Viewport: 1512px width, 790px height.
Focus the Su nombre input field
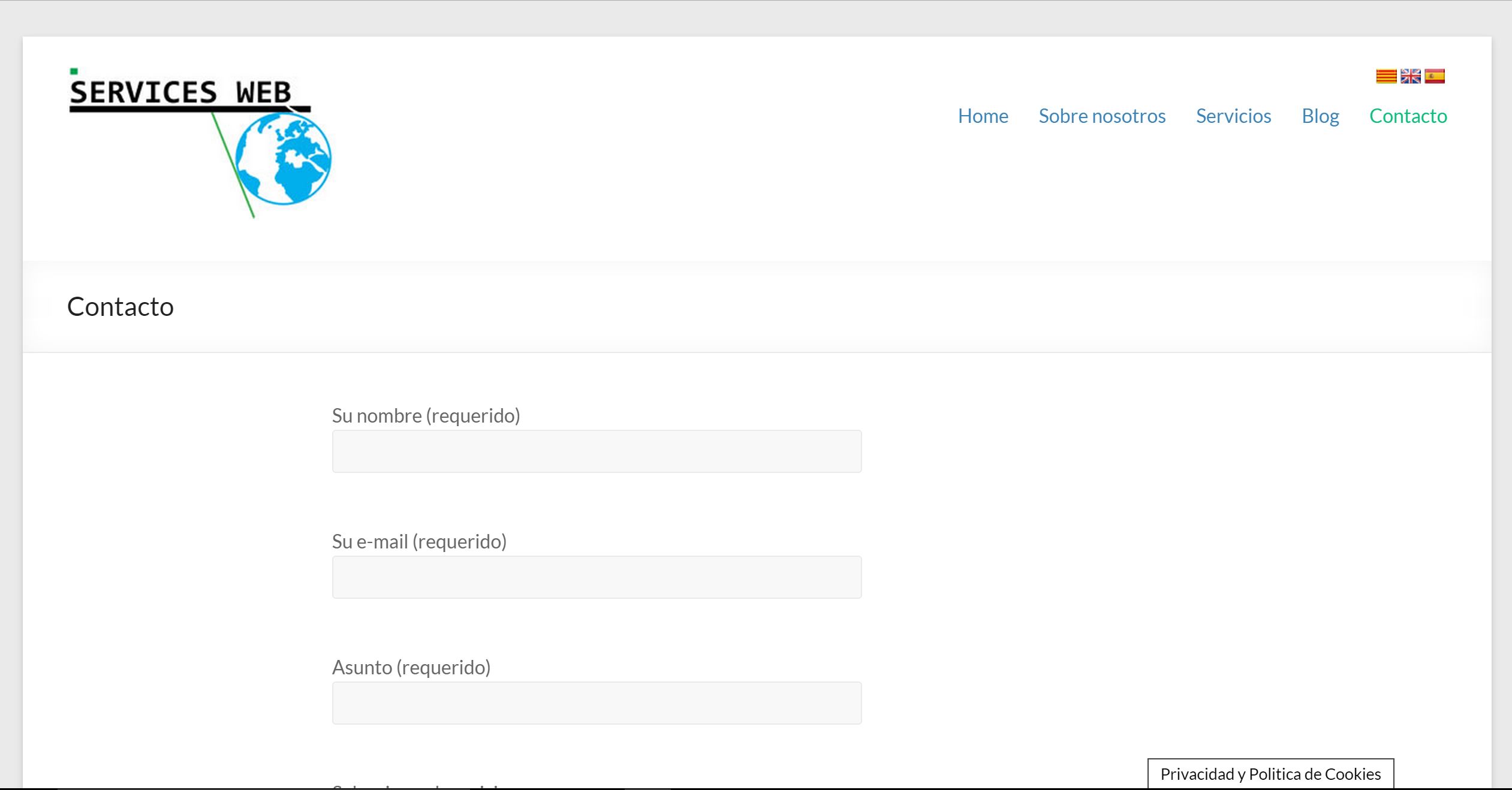click(x=597, y=451)
